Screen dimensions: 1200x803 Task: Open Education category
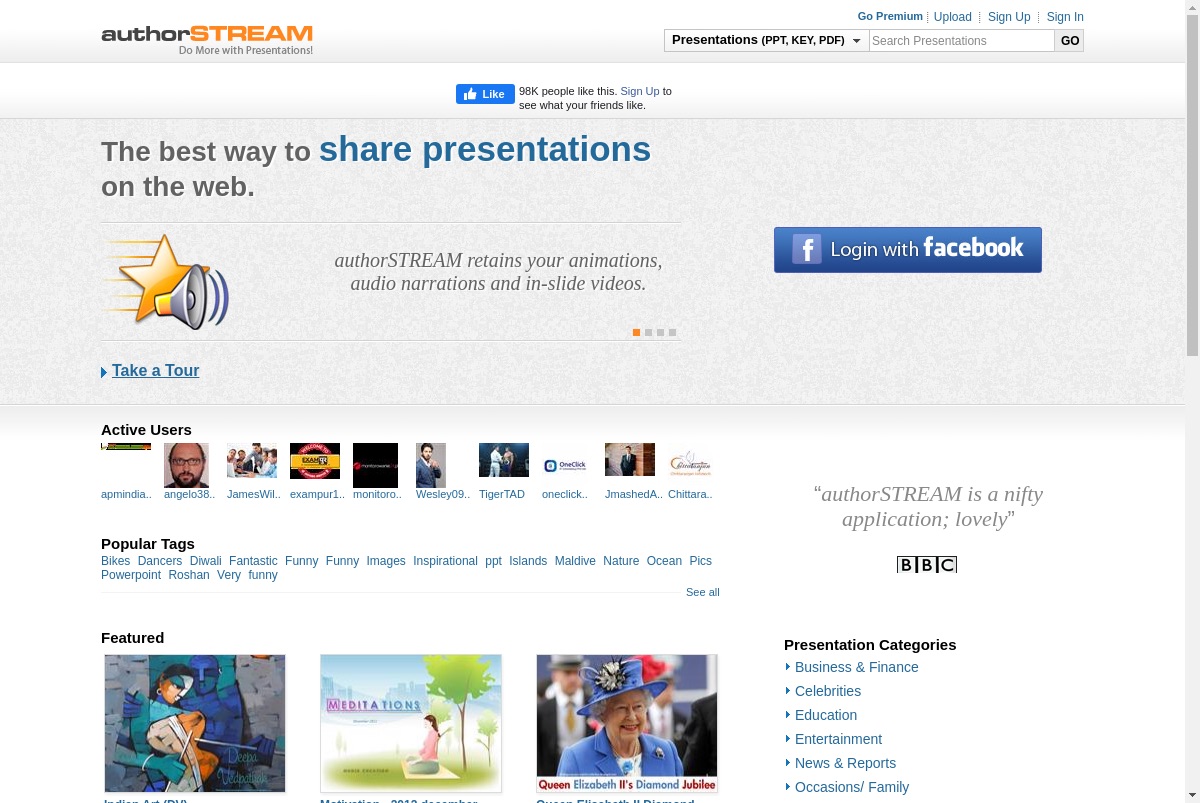click(826, 715)
